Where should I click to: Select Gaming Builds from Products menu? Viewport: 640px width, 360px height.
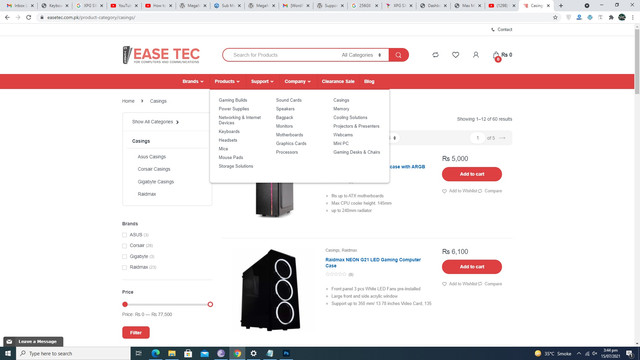point(233,100)
